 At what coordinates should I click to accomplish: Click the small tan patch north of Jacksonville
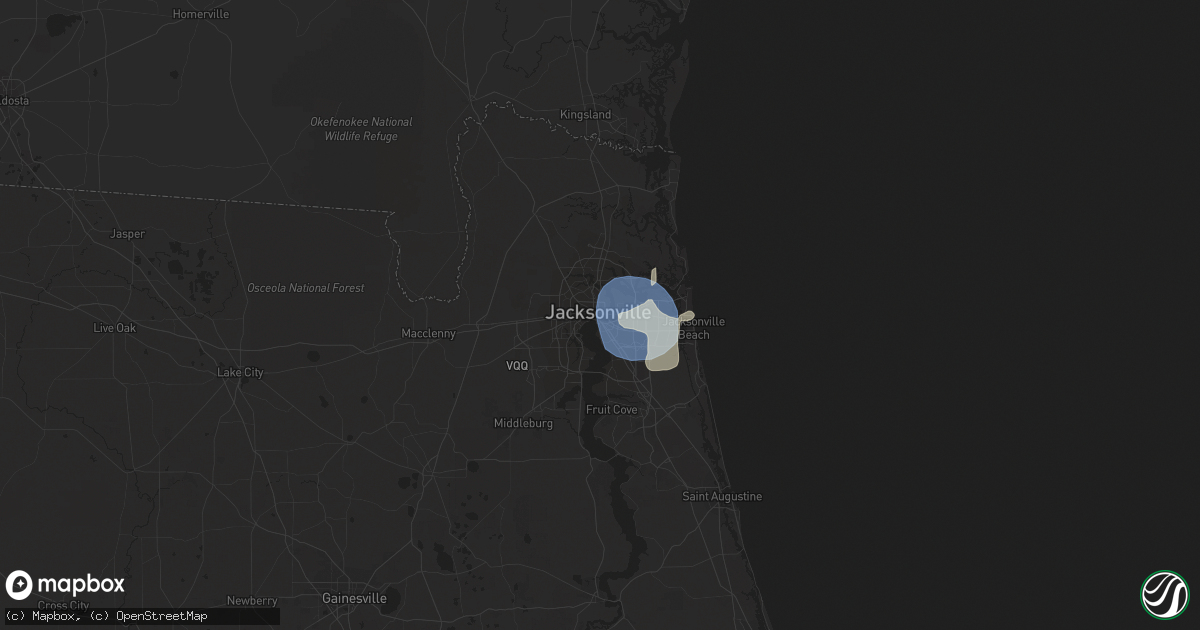point(654,275)
